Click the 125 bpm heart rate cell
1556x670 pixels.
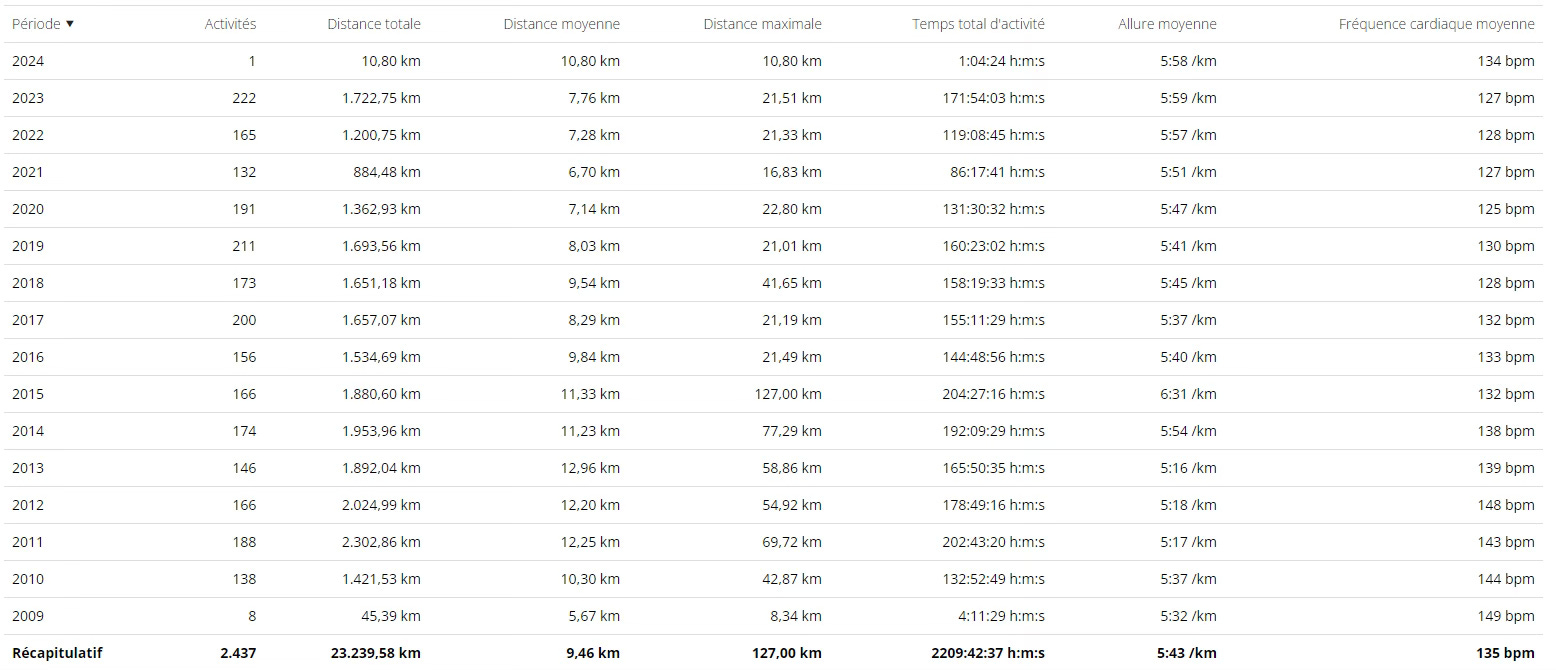[1506, 209]
